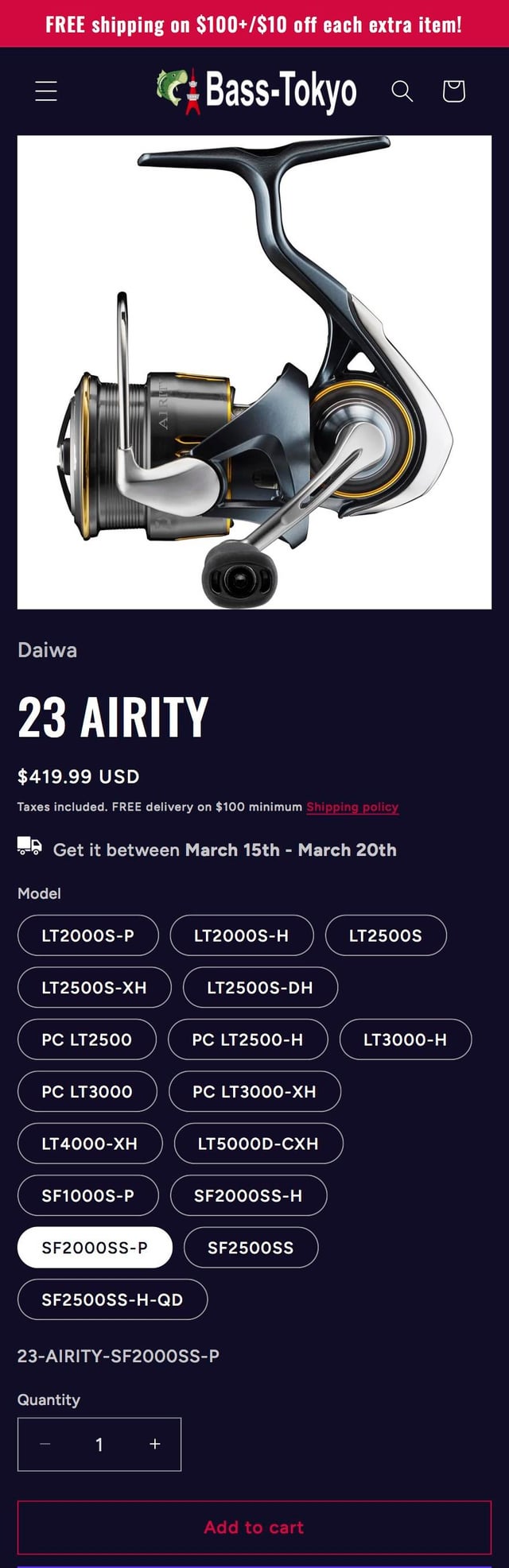Decrease quantity with the minus icon
This screenshot has height=1568, width=509.
(x=45, y=1444)
